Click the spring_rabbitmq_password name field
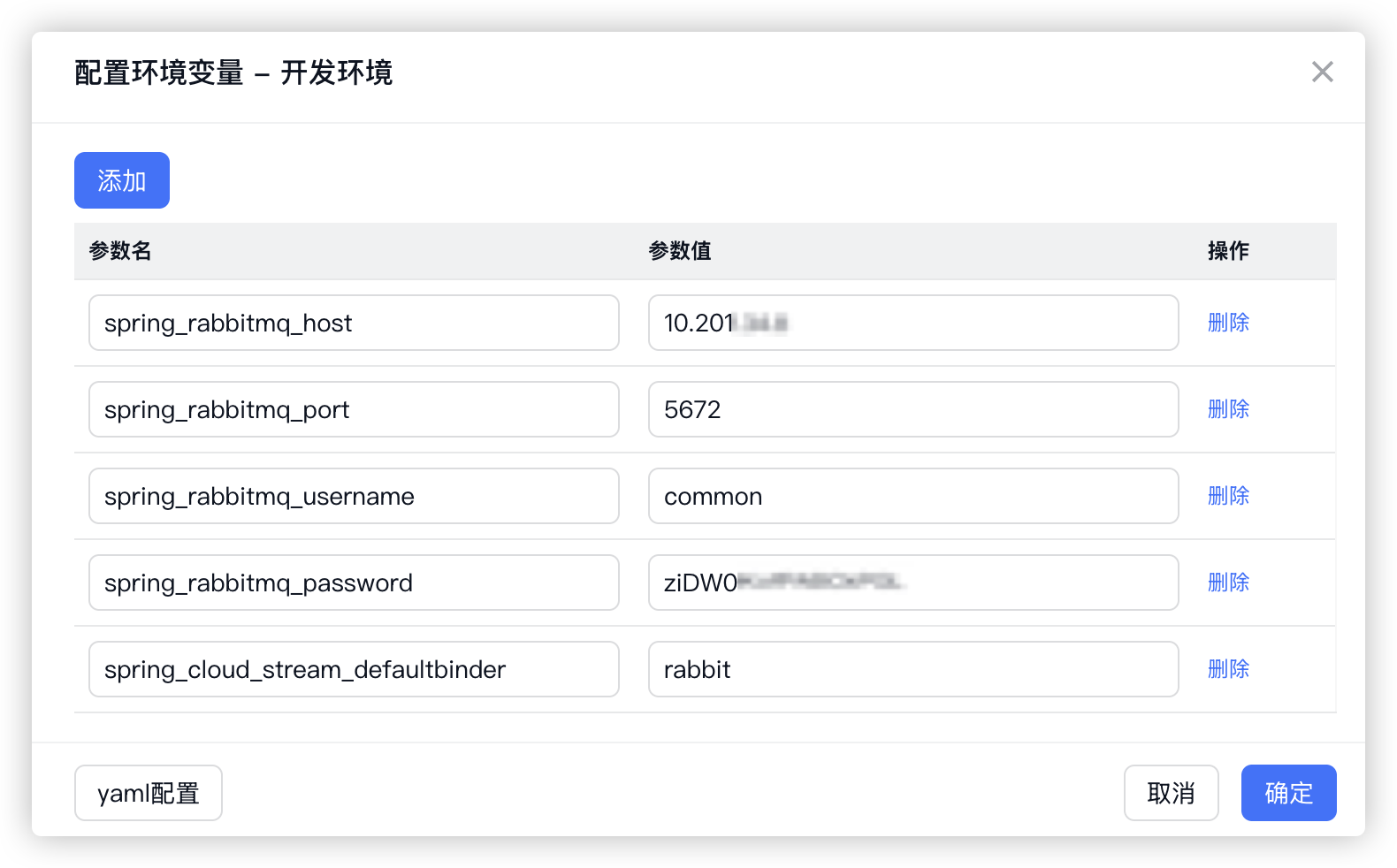This screenshot has height=868, width=1397. point(353,582)
